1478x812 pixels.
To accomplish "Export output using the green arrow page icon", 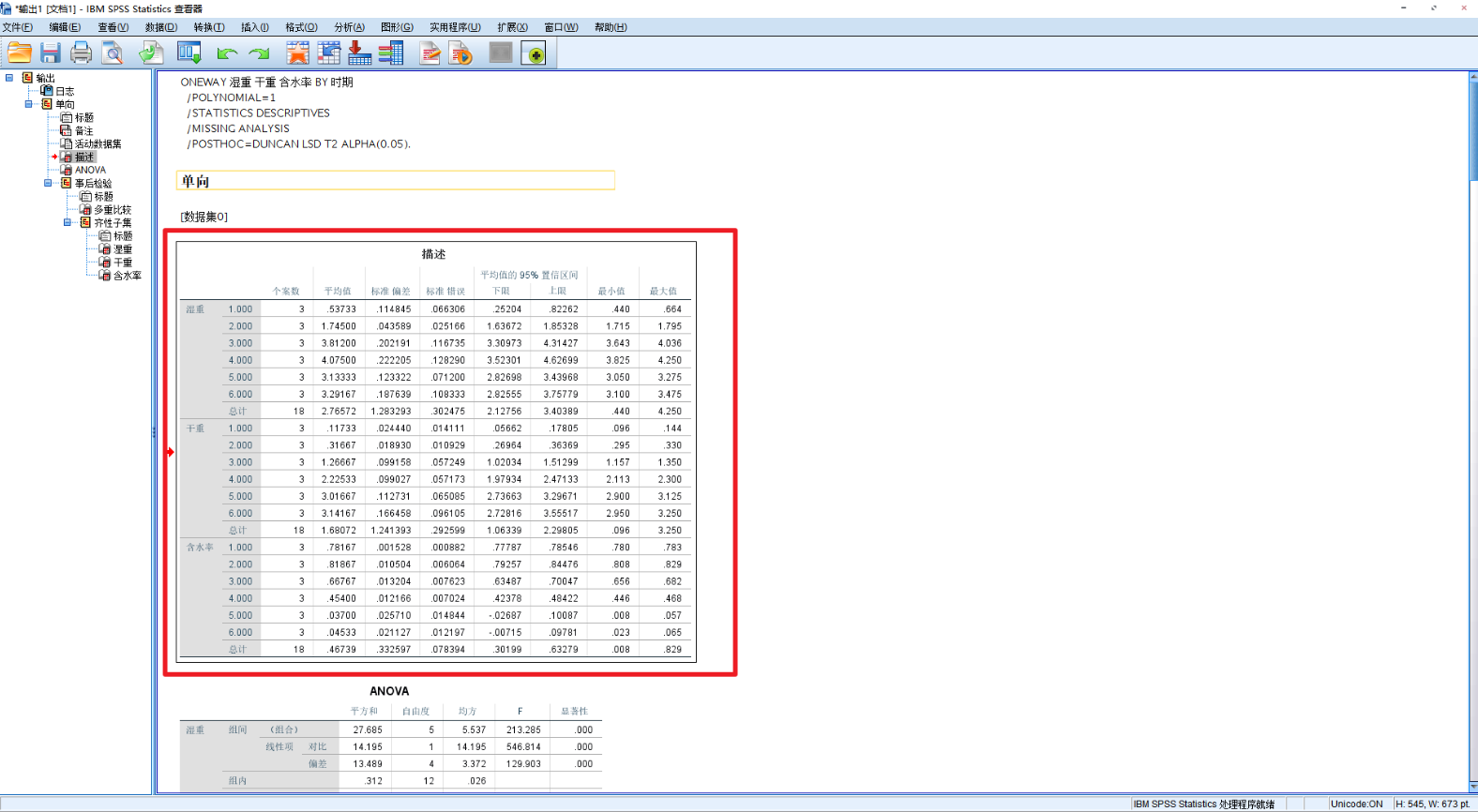I will coord(151,53).
